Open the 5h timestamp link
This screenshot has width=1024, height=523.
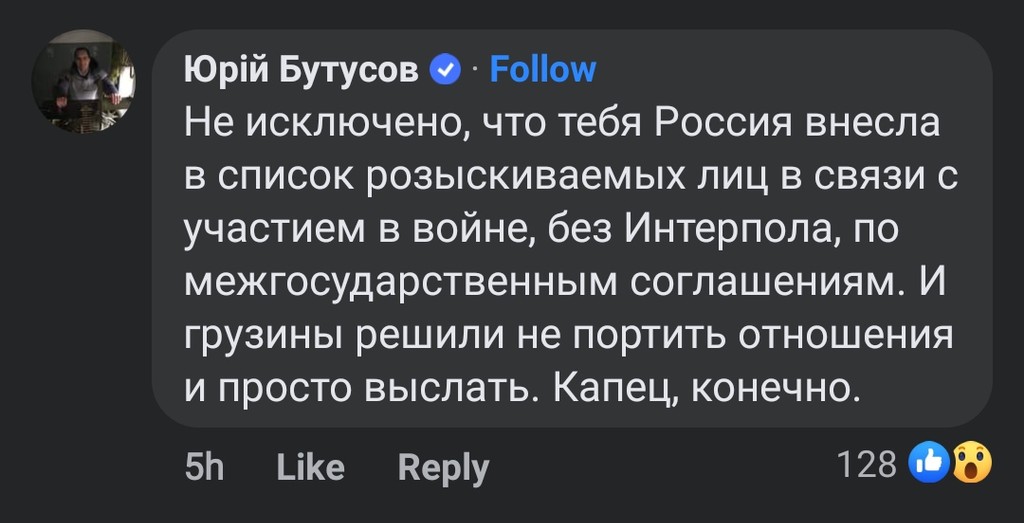click(x=205, y=467)
